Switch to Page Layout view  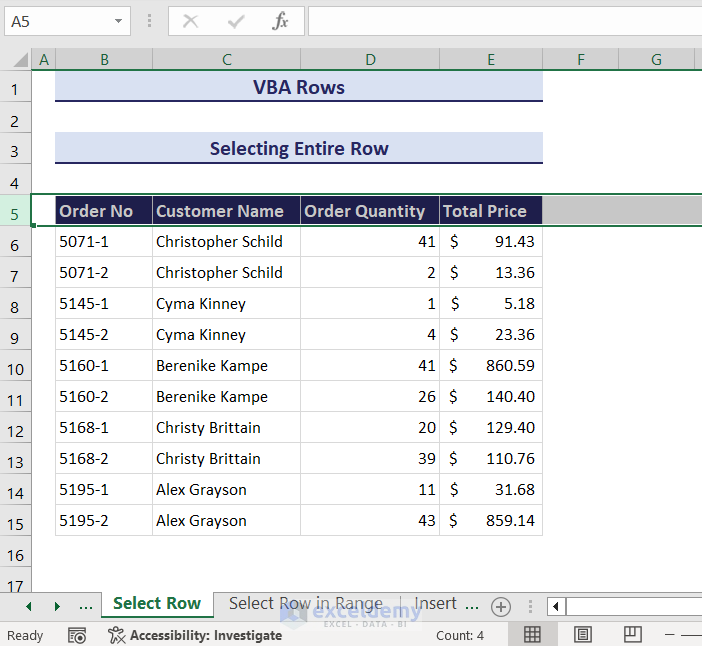583,635
